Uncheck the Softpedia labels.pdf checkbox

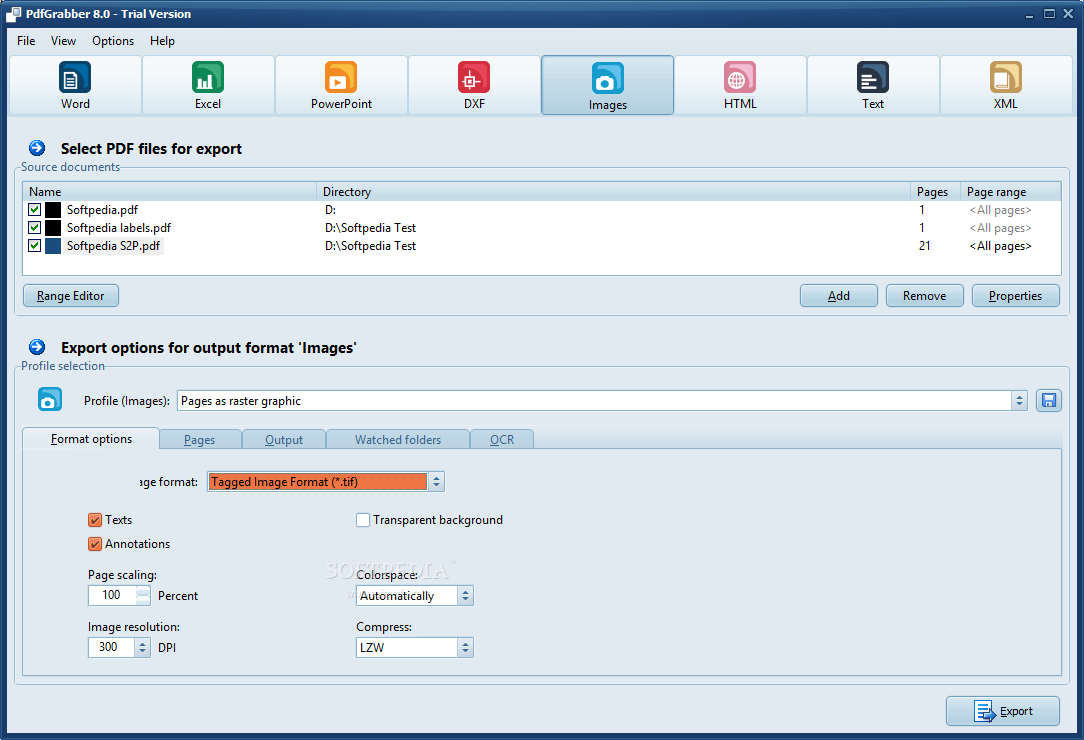tap(35, 227)
